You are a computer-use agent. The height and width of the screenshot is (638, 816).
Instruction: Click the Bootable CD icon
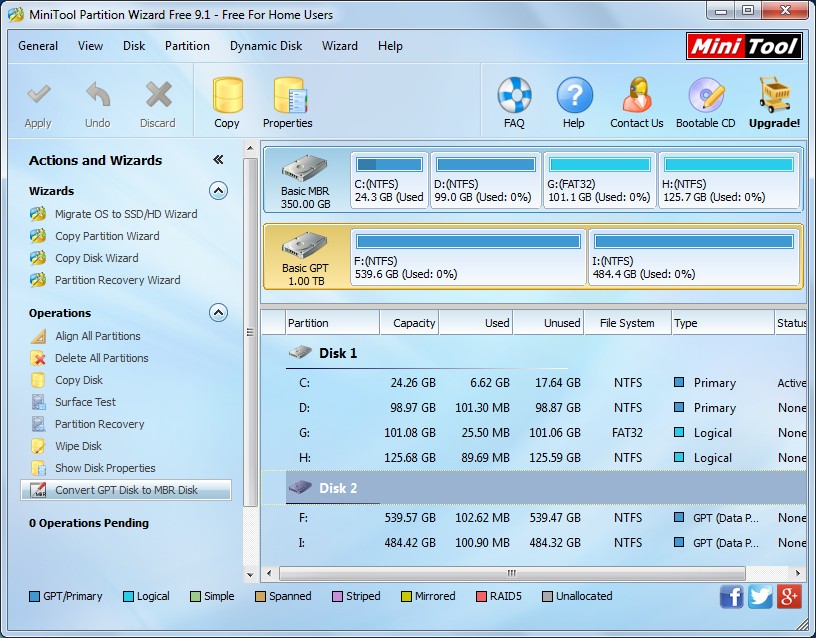click(x=705, y=102)
